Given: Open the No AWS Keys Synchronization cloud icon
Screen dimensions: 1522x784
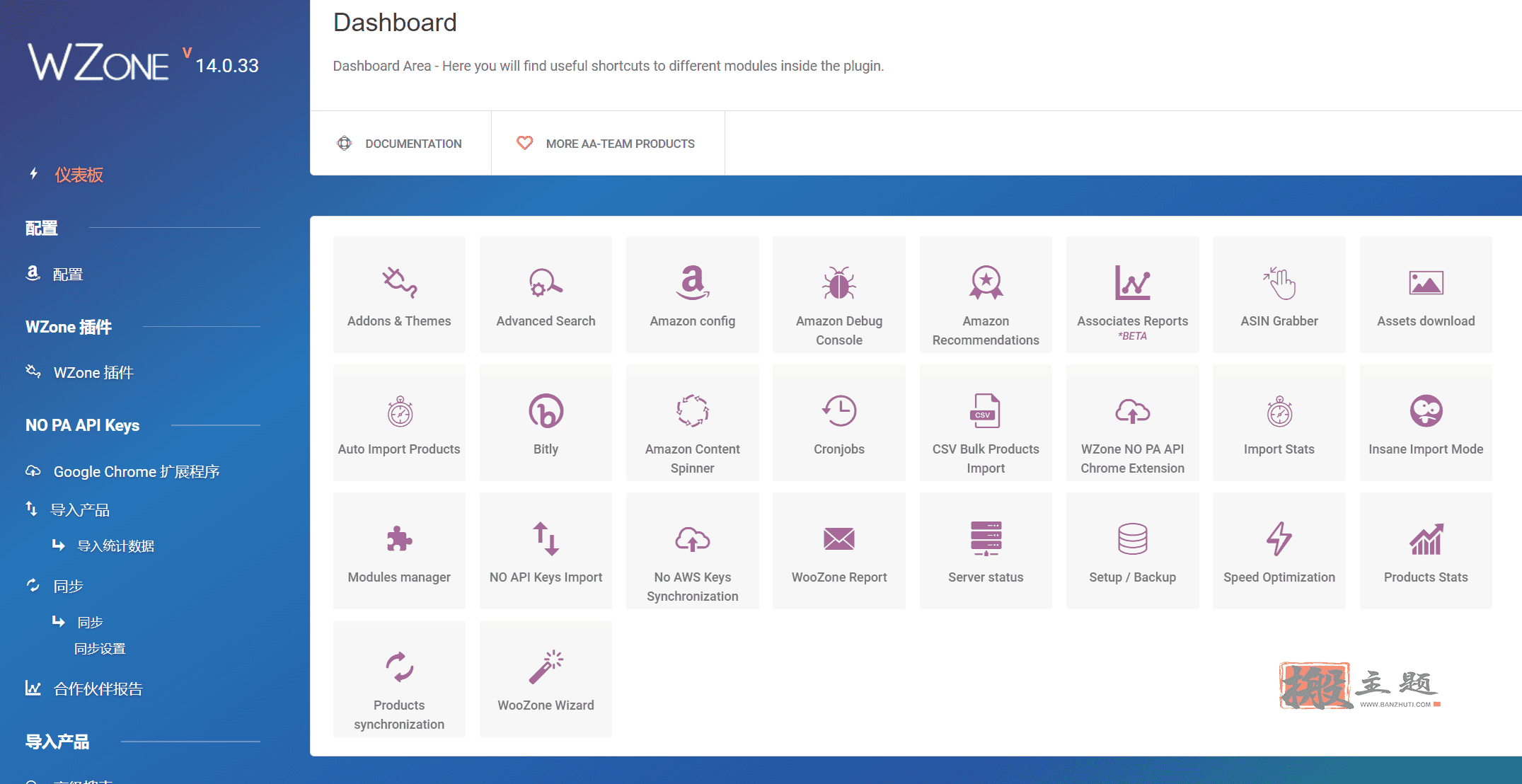Looking at the screenshot, I should [692, 538].
